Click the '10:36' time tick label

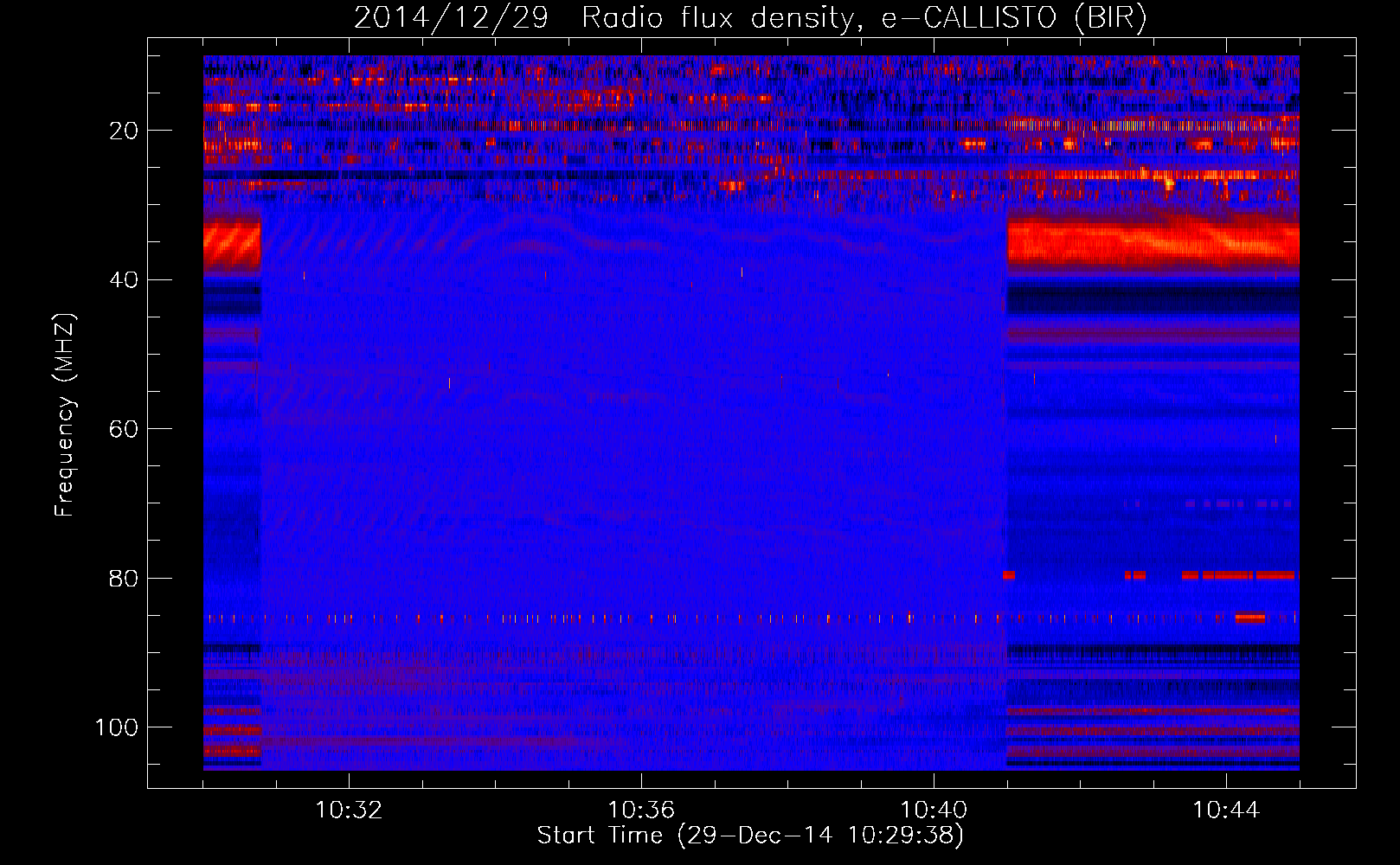(x=641, y=811)
